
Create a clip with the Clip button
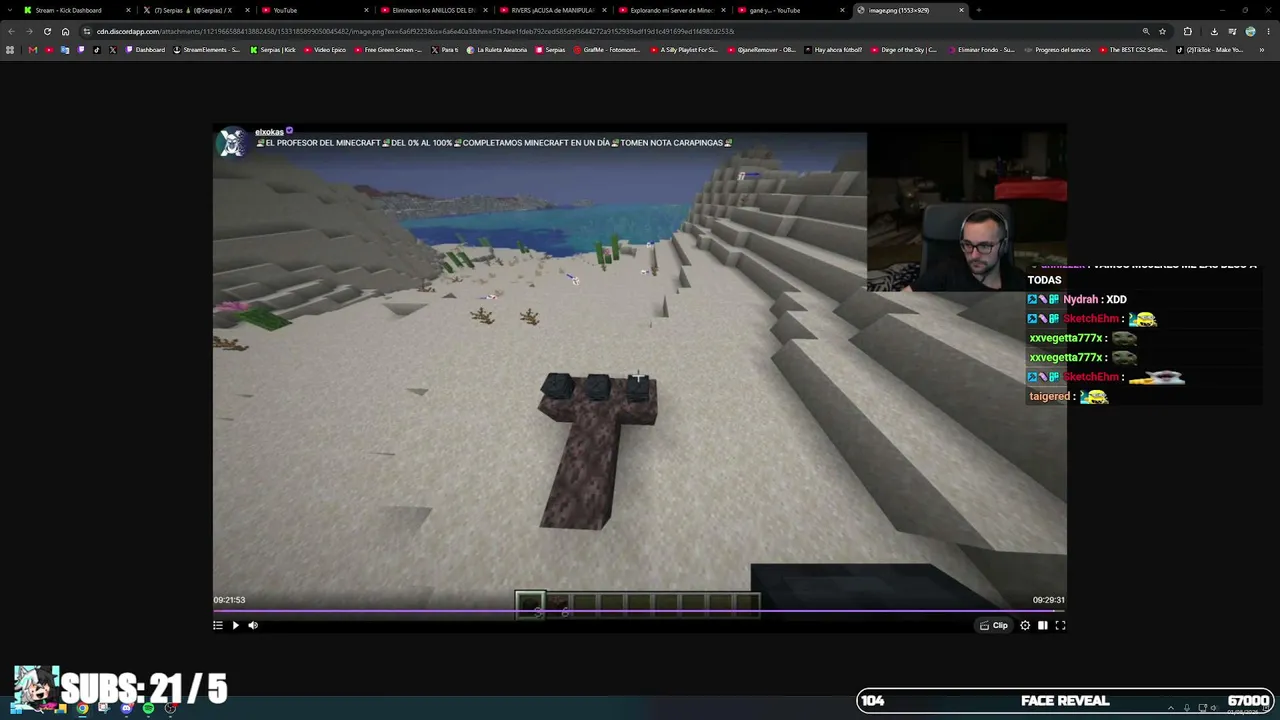click(x=994, y=625)
